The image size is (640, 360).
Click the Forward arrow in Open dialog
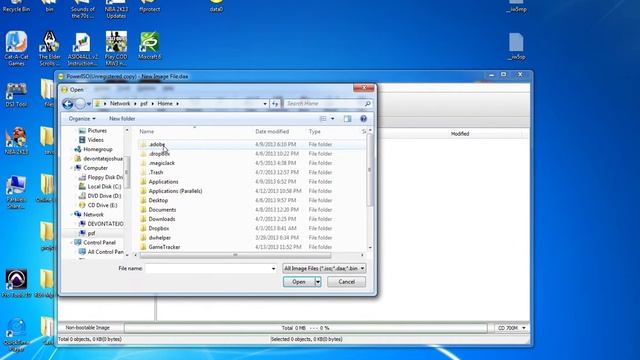pos(80,104)
